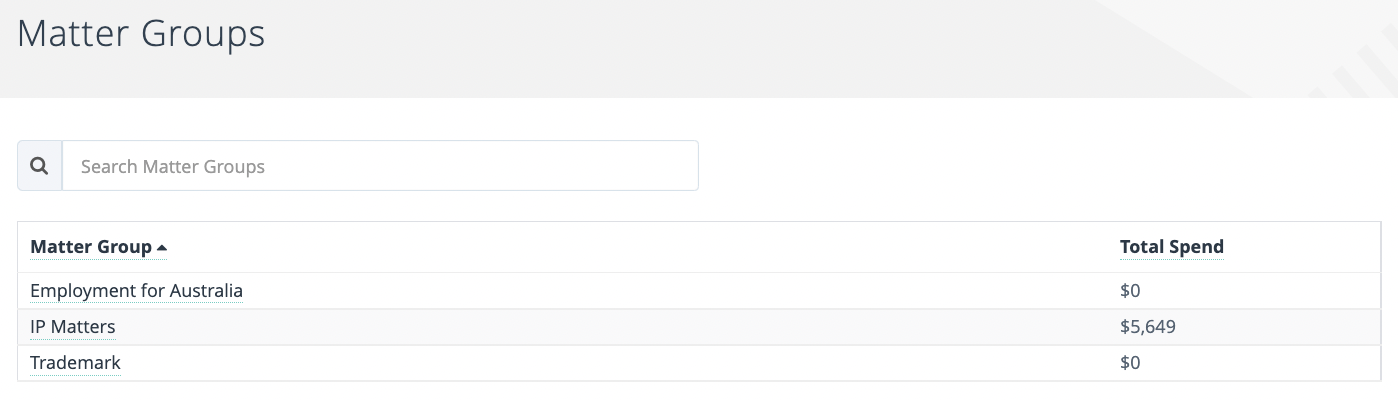Viewport: 1398px width, 400px height.
Task: Focus the Search Matter Groups field
Action: coord(380,166)
